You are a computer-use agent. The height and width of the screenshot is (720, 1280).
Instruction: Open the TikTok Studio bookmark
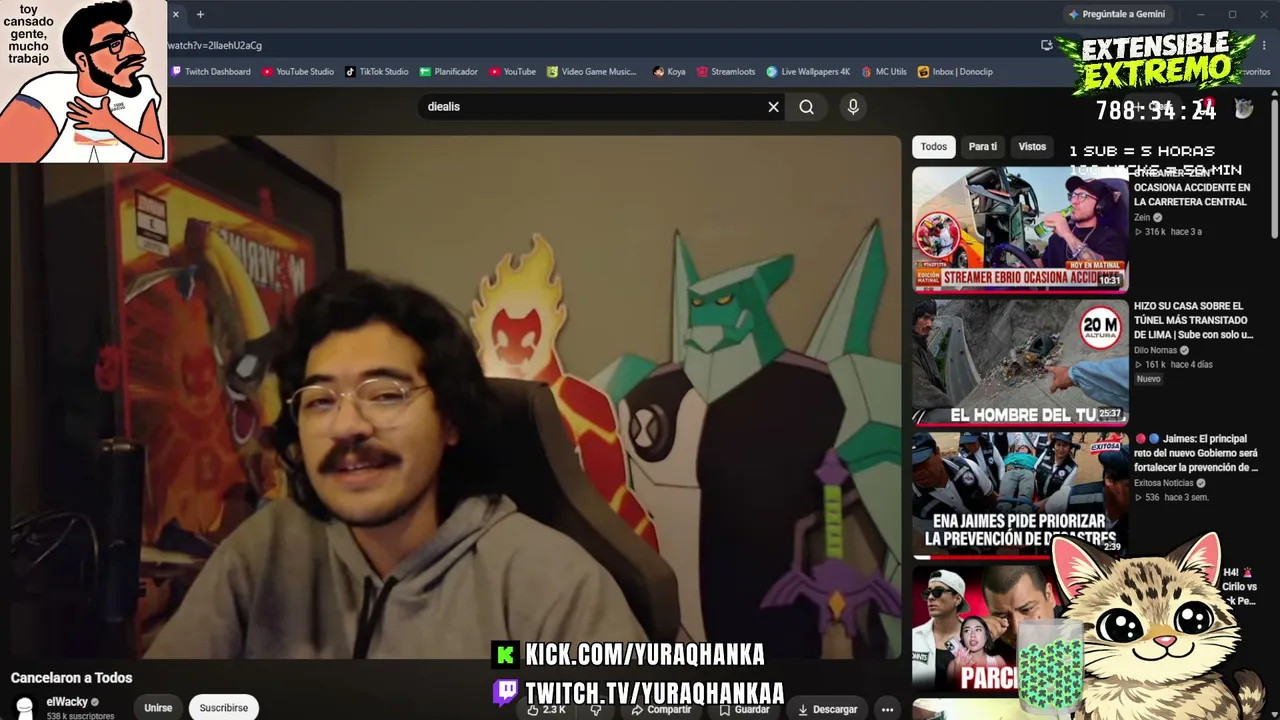point(377,72)
